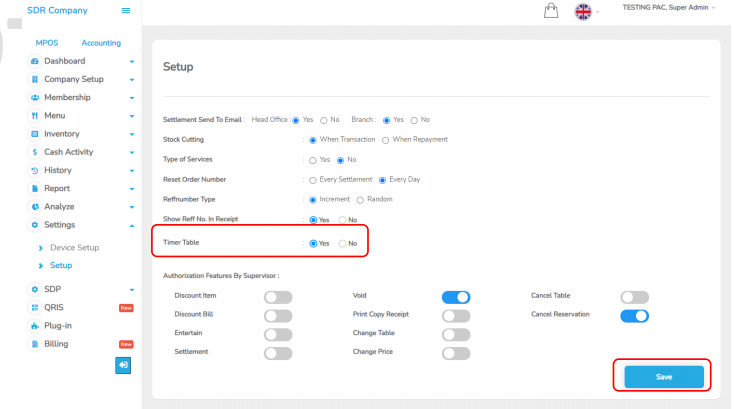Screen dimensions: 734x409
Task: Click the blue sidebar collapse arrow icon
Action: point(123,365)
